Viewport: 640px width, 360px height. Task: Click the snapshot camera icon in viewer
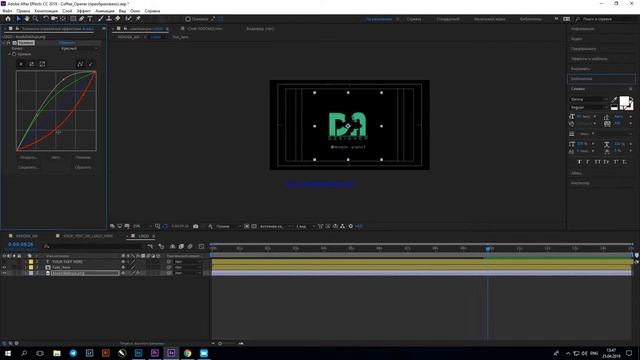coord(196,226)
